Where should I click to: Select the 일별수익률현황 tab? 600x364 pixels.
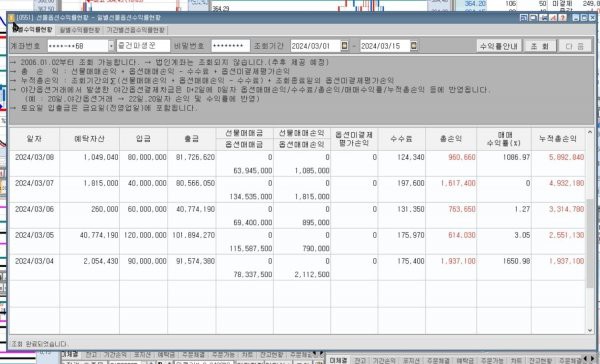[x=33, y=29]
